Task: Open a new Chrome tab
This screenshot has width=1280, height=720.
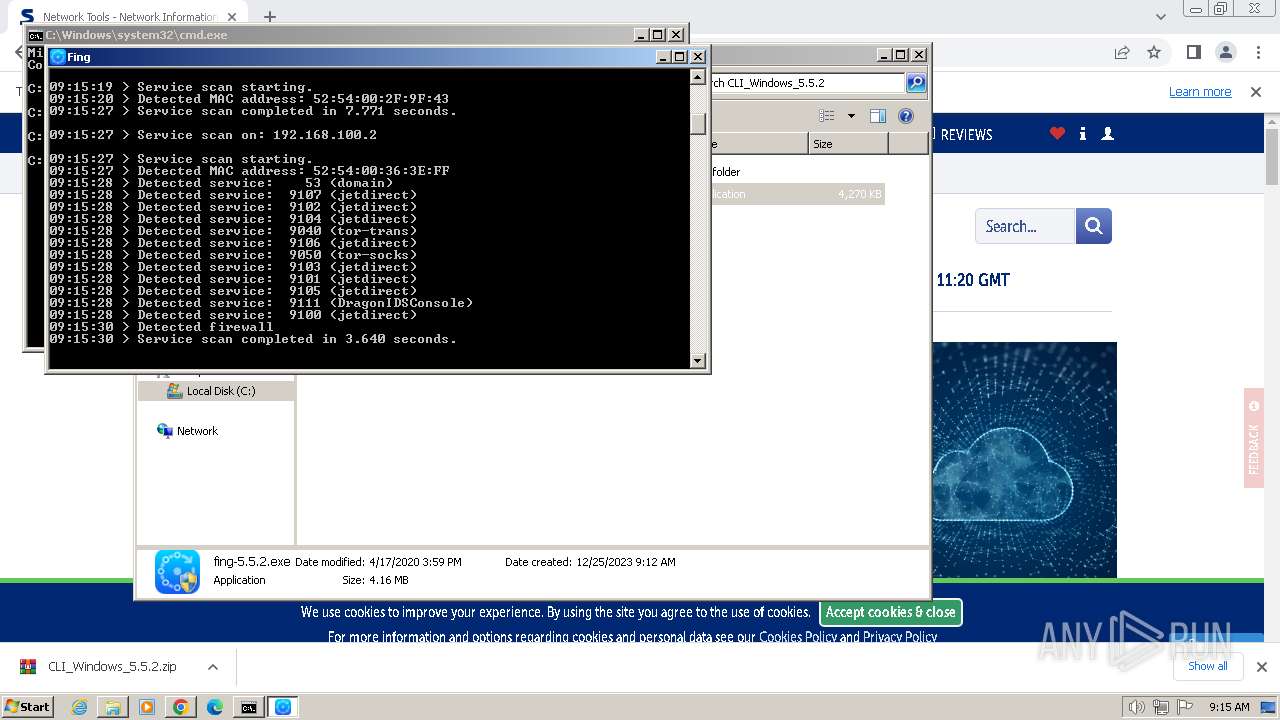Action: click(x=269, y=16)
